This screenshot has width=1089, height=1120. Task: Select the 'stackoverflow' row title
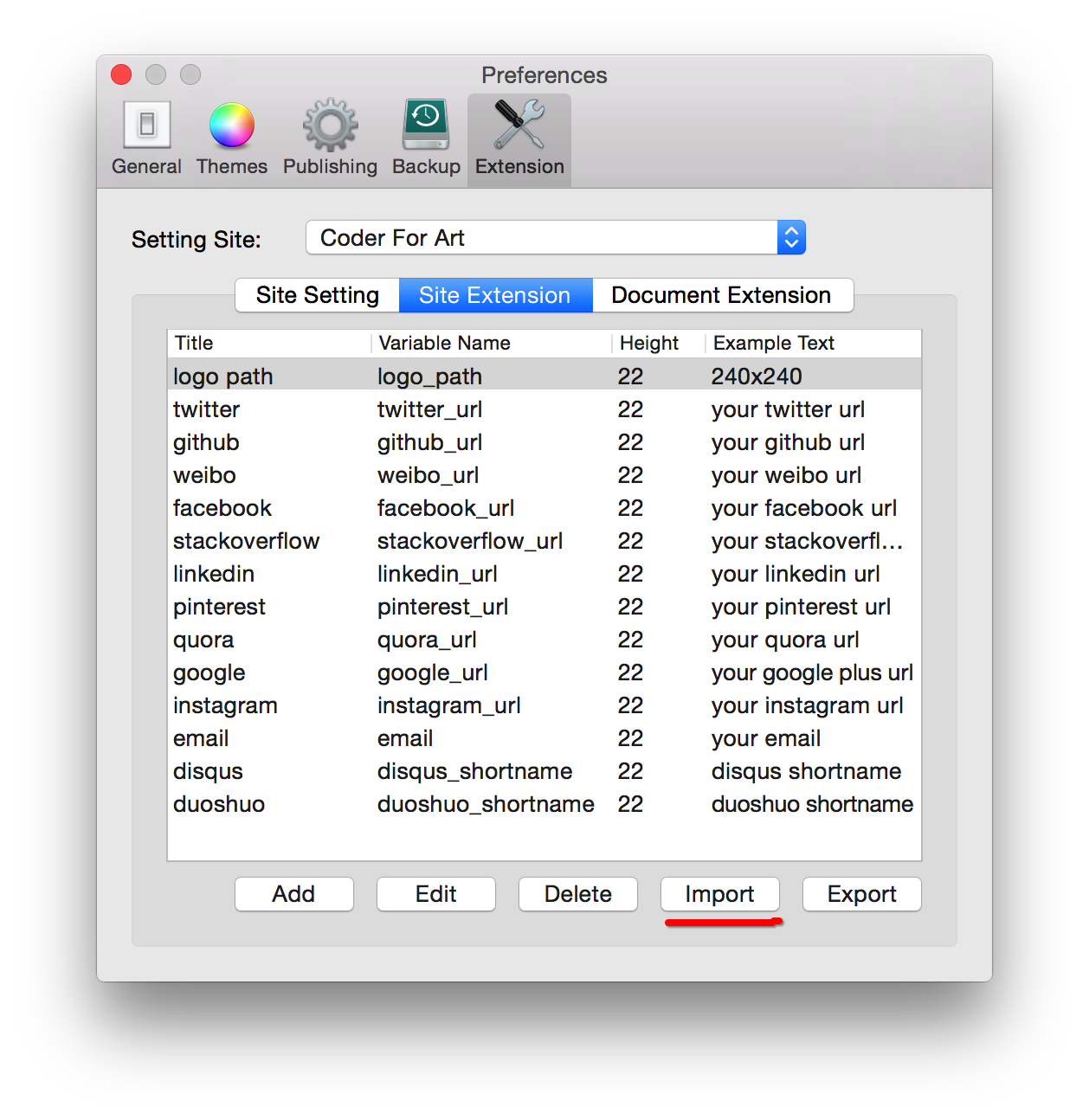[x=247, y=541]
